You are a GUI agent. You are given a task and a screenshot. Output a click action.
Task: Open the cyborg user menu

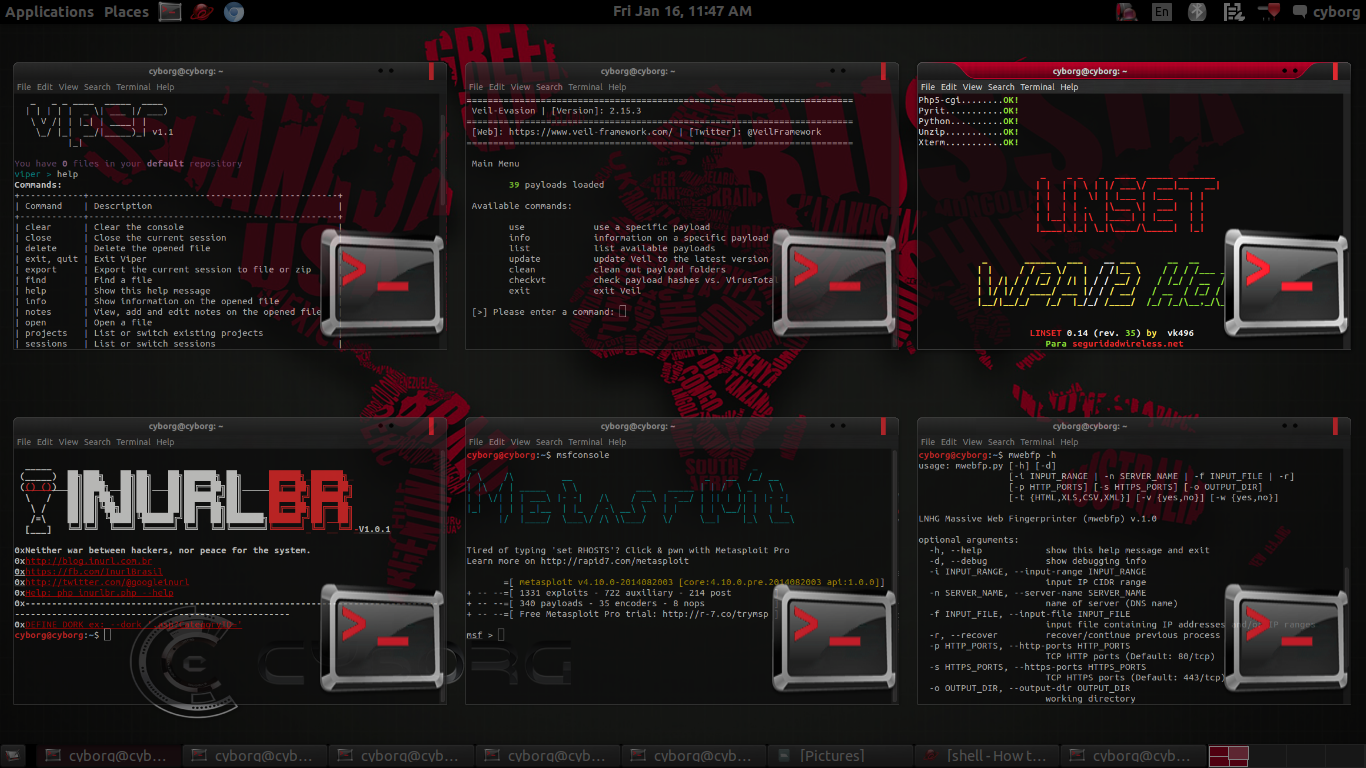[x=1337, y=12]
